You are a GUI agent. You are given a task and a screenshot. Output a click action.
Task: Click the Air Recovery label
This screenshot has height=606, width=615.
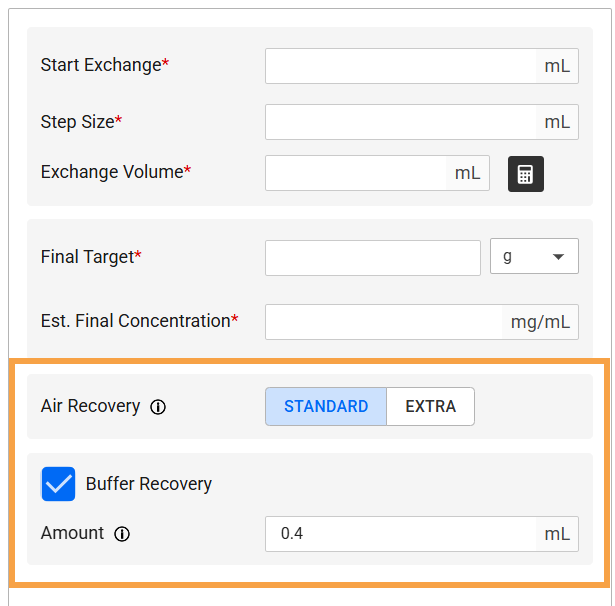[x=90, y=406]
